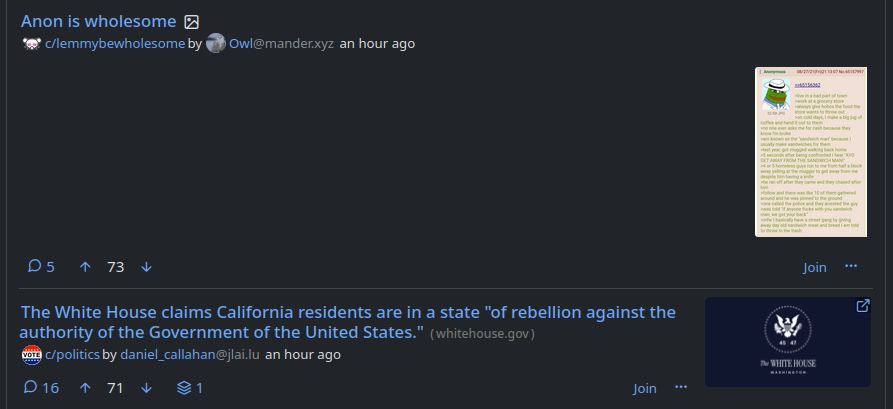Upvote the White House California post

[85, 388]
